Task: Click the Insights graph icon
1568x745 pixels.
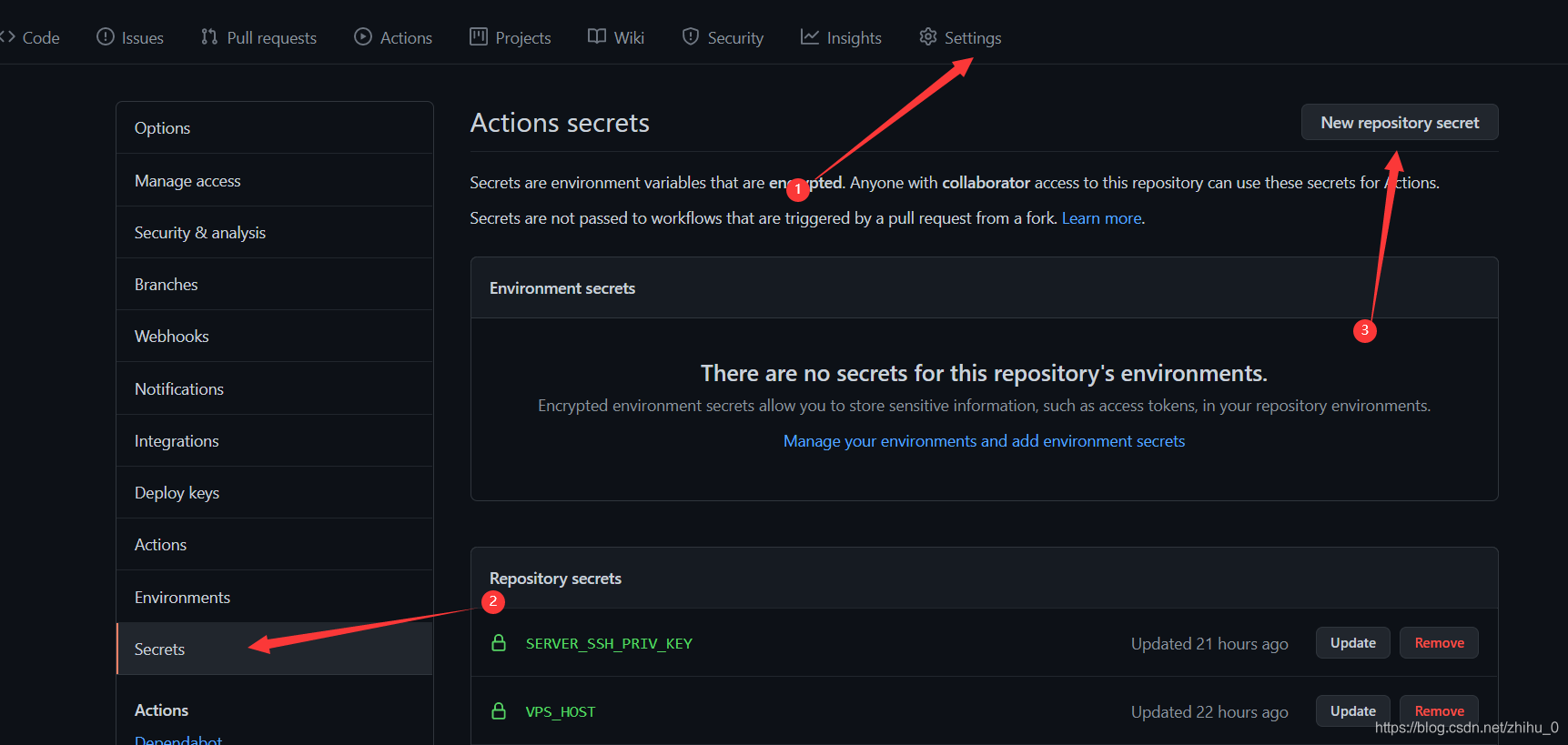Action: (x=809, y=37)
